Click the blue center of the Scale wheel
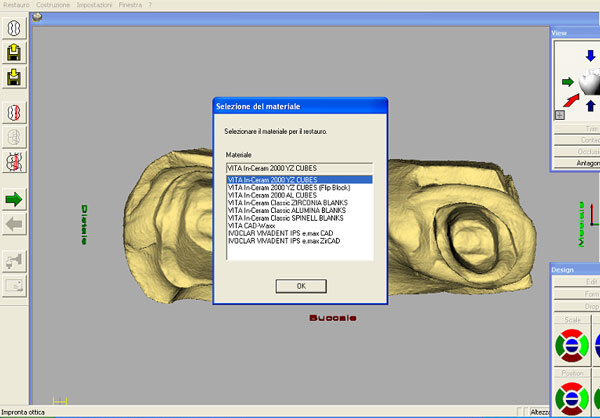Image resolution: width=600 pixels, height=418 pixels. (x=572, y=346)
